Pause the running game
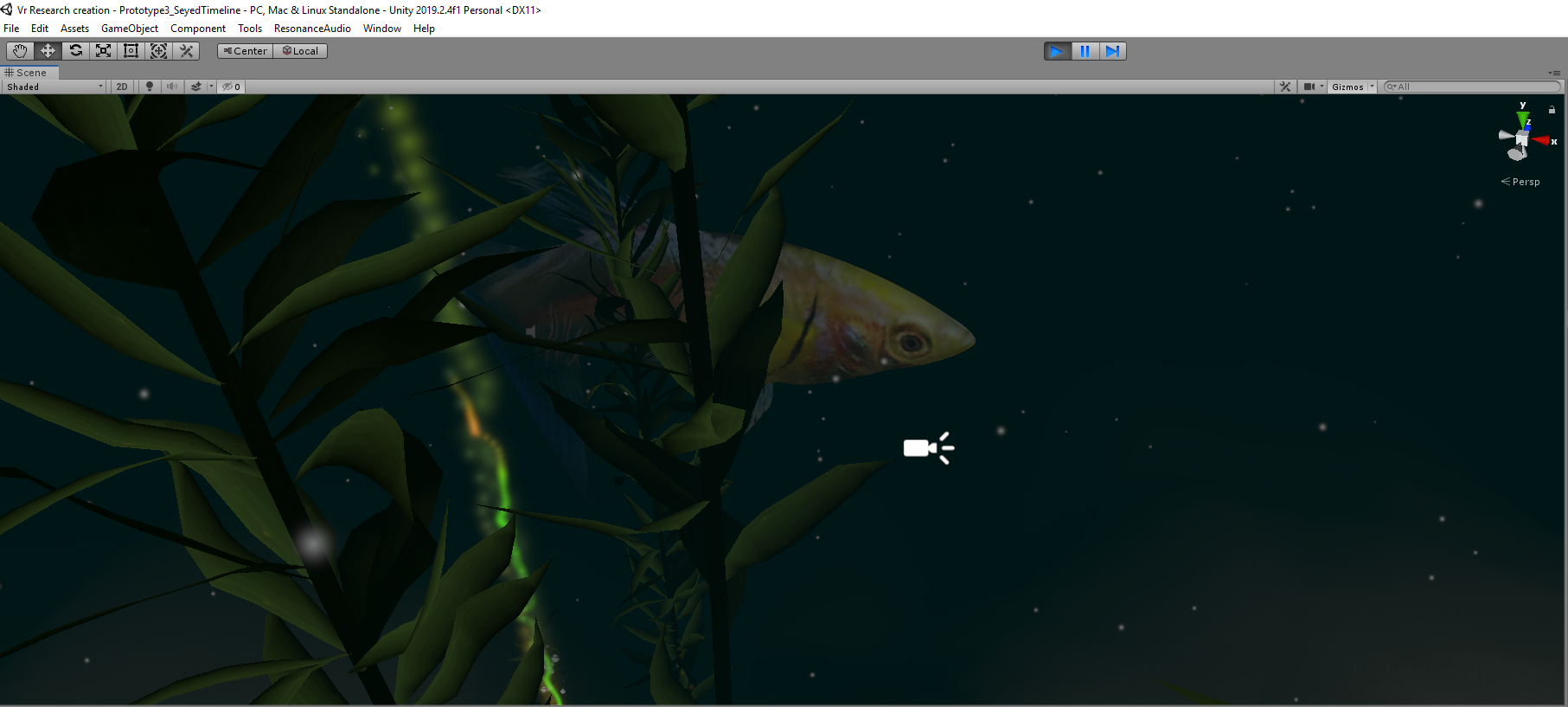The width and height of the screenshot is (1568, 707). click(1085, 51)
